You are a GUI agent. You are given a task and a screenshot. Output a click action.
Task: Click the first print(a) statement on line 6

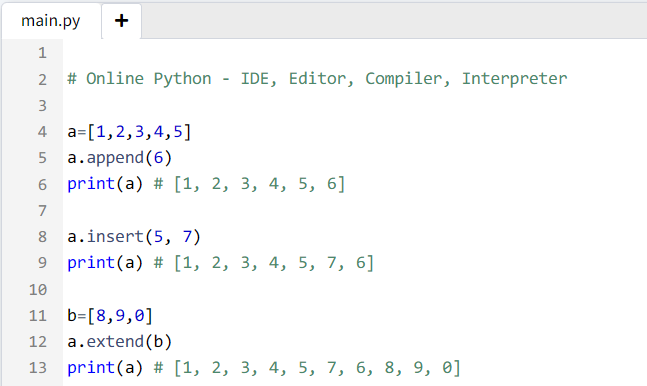105,184
